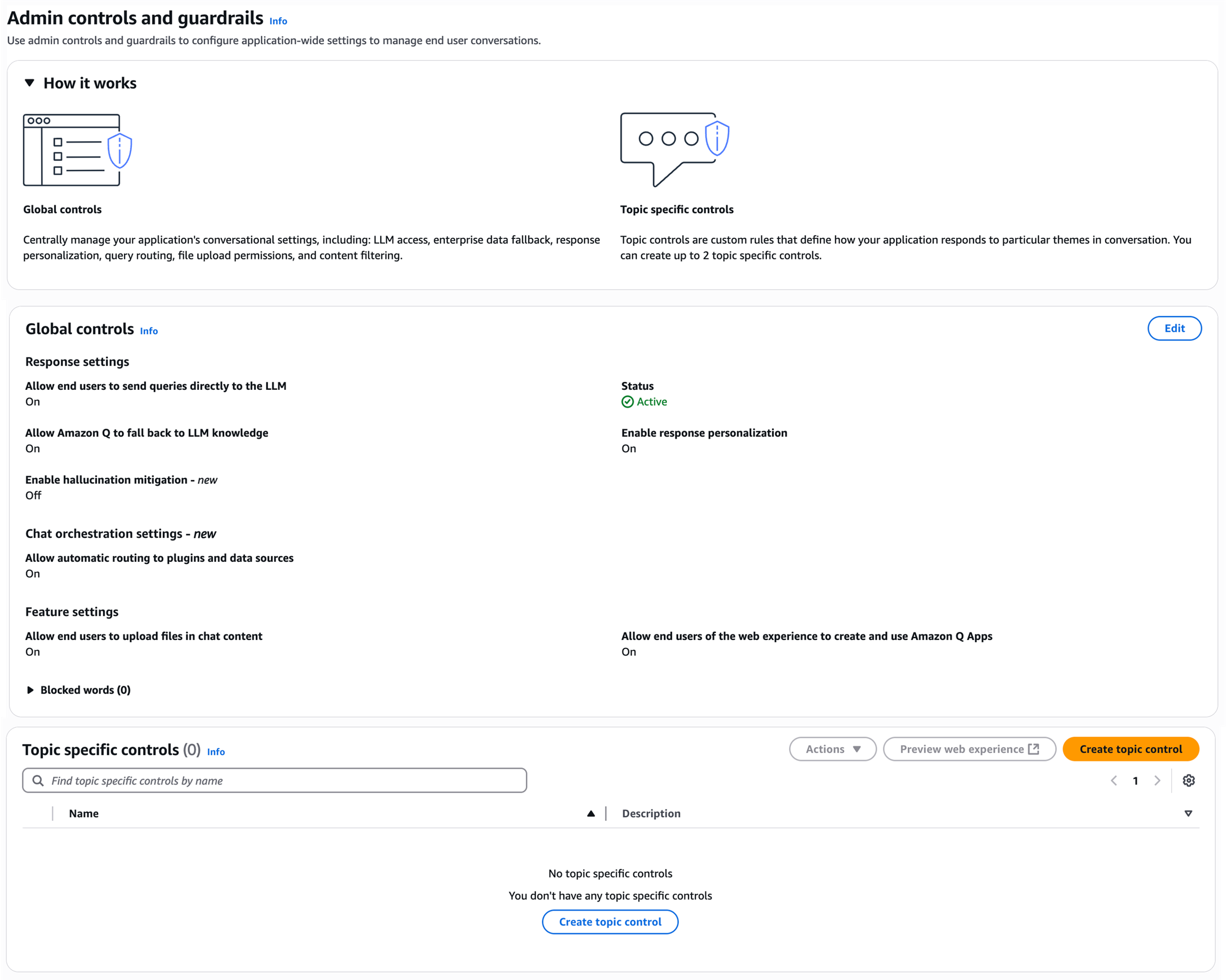Open table preferences gear icon
This screenshot has height=980, width=1226.
[x=1188, y=780]
